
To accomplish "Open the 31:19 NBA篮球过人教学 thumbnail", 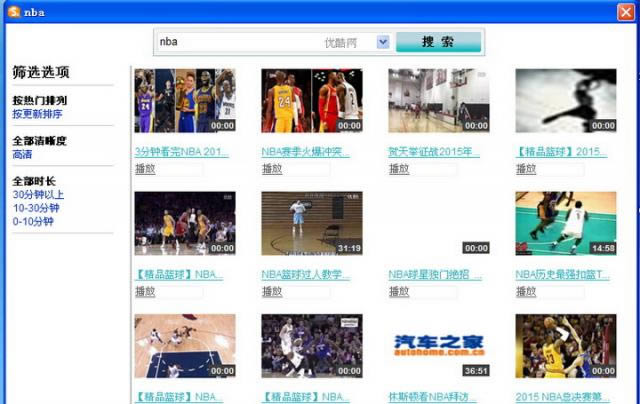I will 311,223.
